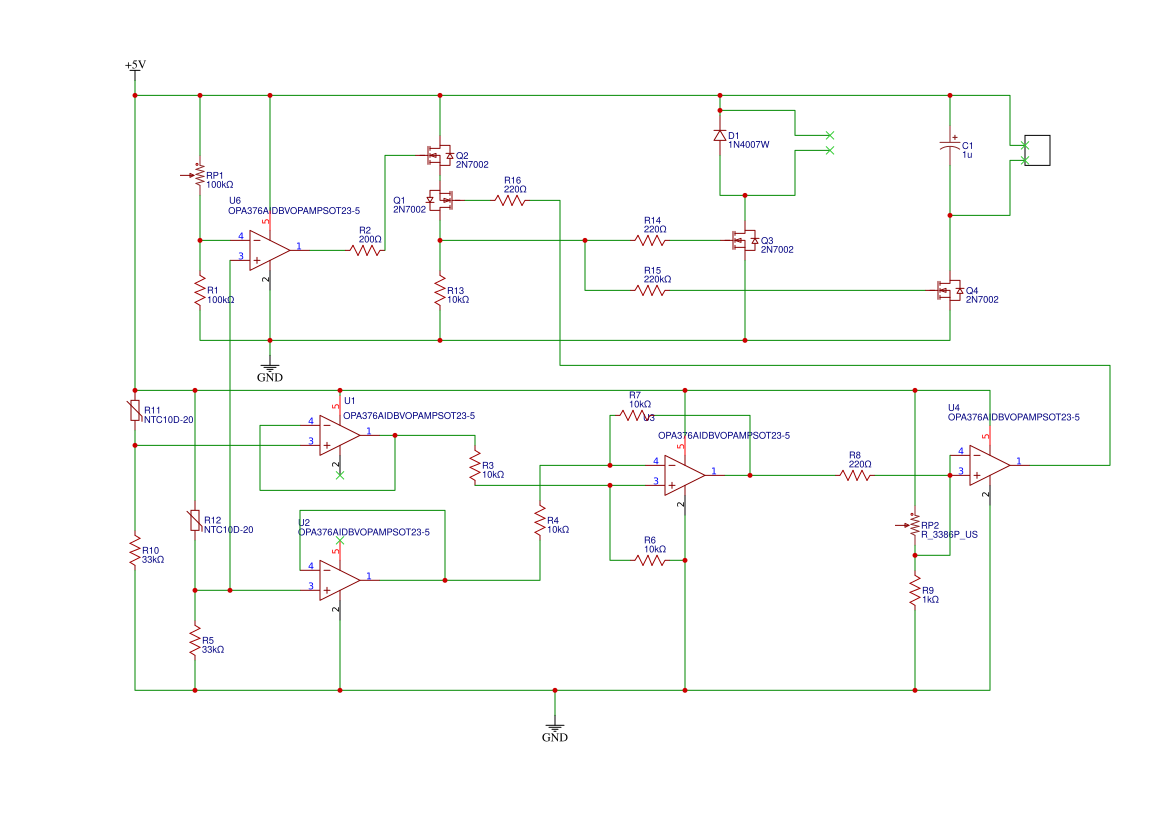Image resolution: width=1169 pixels, height=827 pixels.
Task: Click the R9 1kΩ resistor symbol
Action: (x=915, y=591)
